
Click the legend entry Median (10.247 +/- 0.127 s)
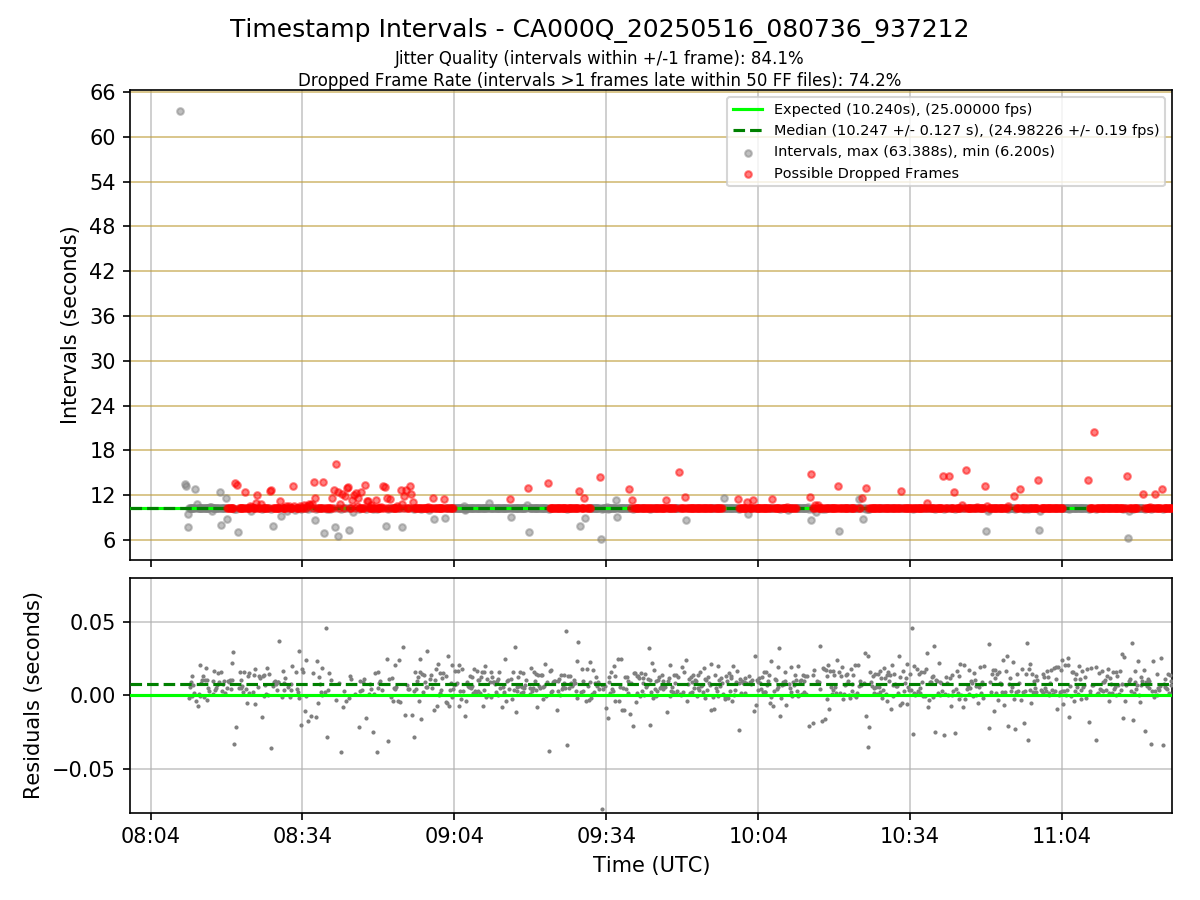pyautogui.click(x=966, y=130)
